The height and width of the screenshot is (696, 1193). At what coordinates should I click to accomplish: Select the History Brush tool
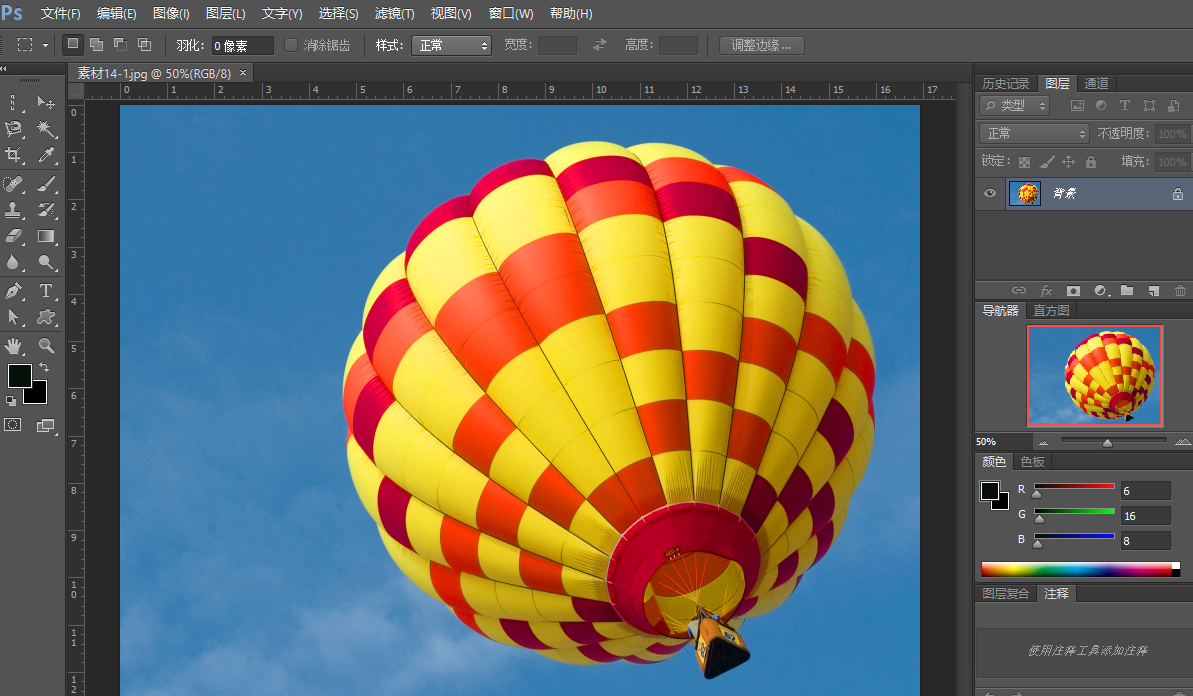[46, 210]
